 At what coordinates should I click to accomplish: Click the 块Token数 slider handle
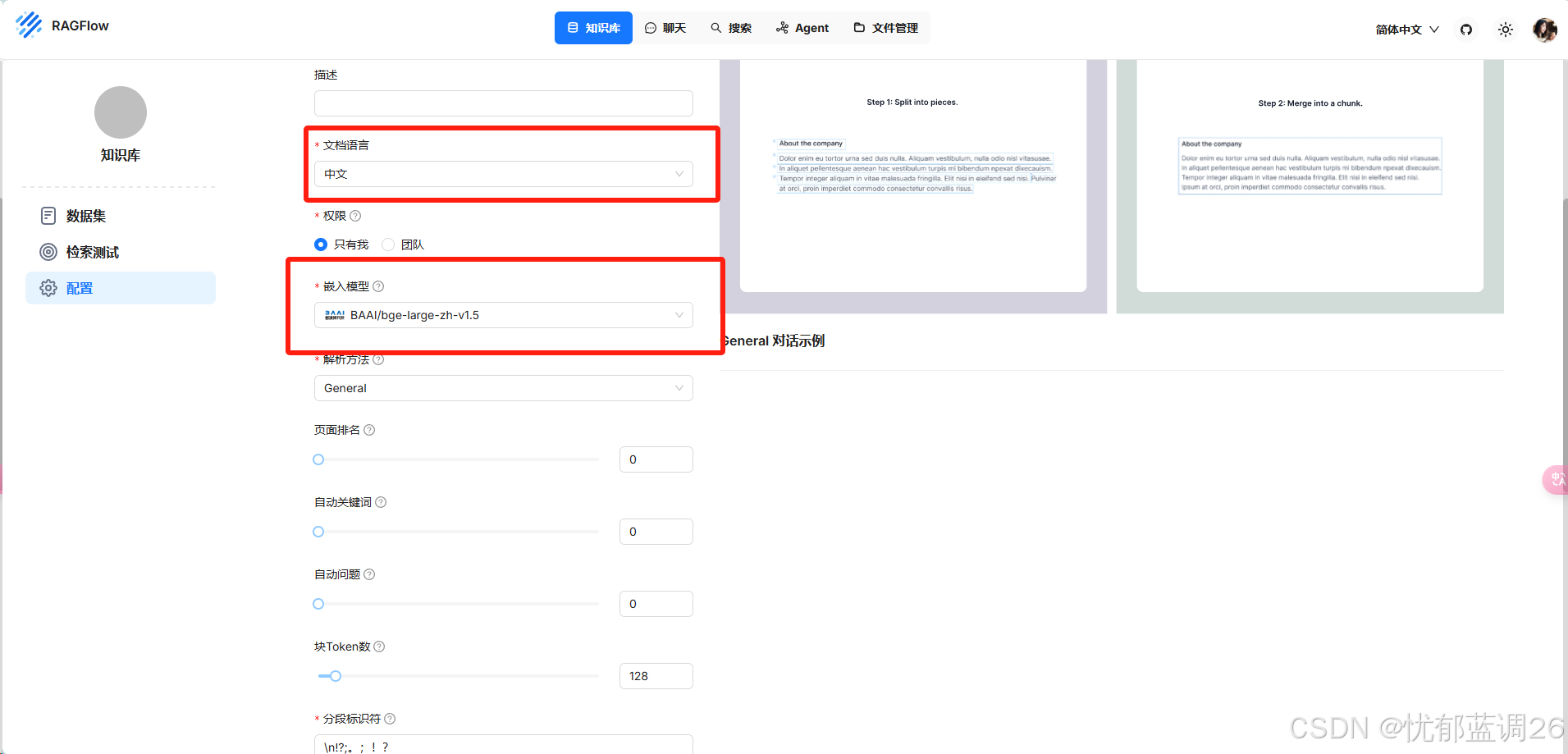pos(336,676)
